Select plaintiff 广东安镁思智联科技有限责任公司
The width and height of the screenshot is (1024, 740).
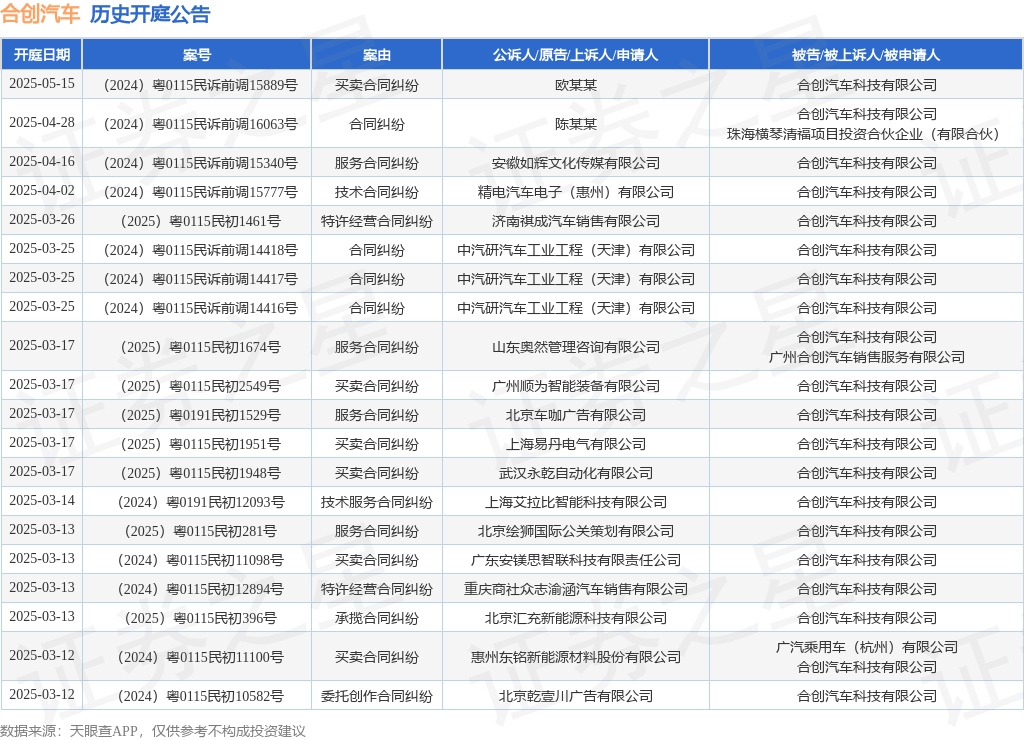575,560
